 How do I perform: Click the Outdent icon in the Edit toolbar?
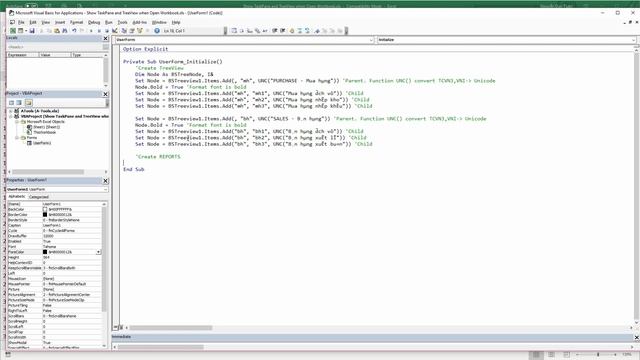282,31
